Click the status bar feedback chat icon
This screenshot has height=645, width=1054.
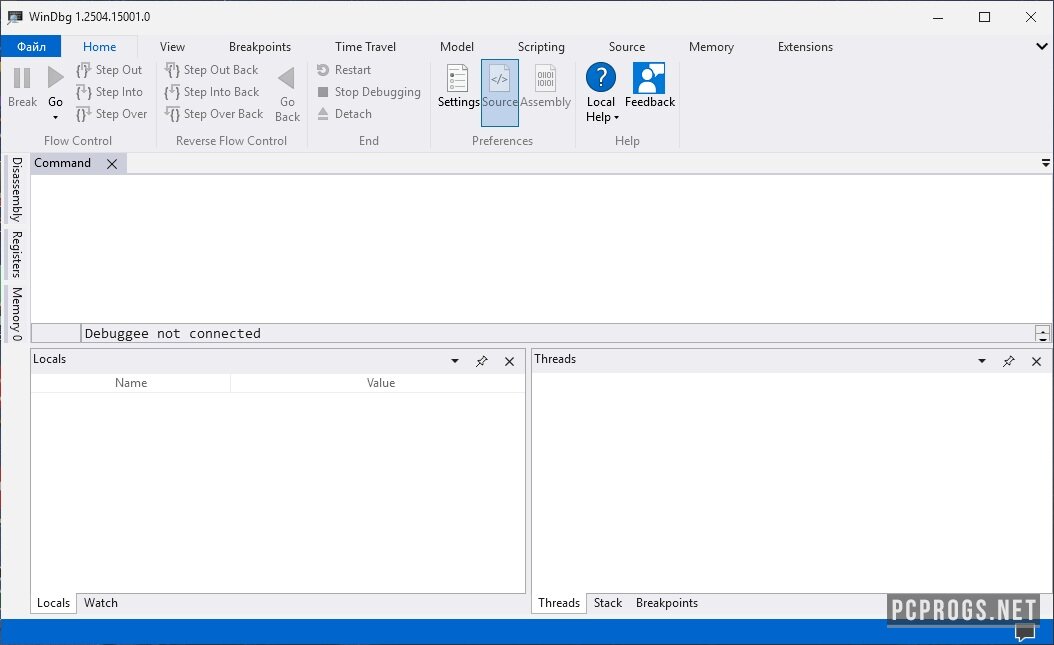click(x=1024, y=632)
